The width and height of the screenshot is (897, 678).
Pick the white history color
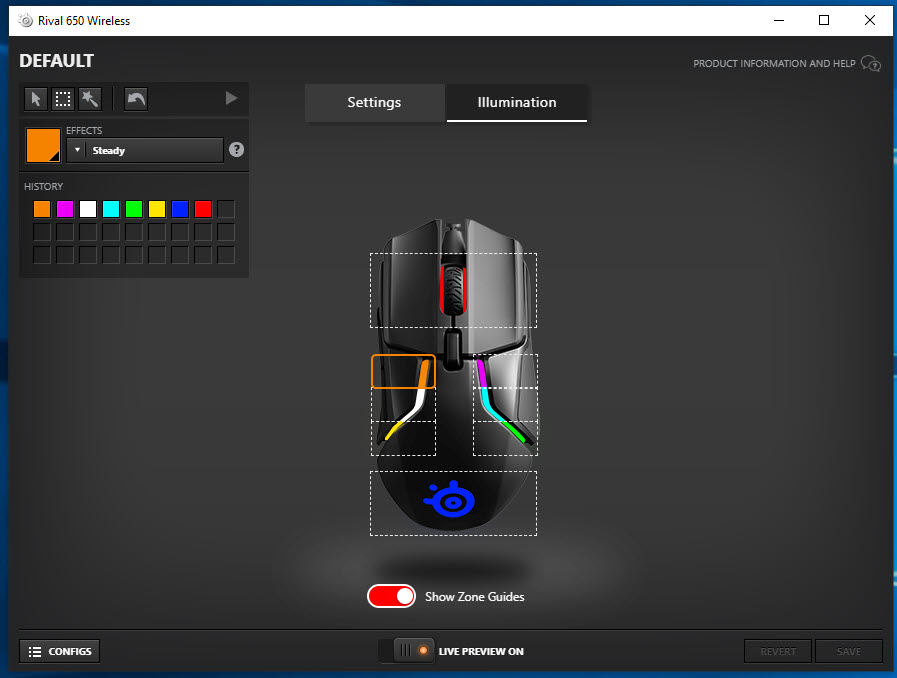[x=88, y=209]
